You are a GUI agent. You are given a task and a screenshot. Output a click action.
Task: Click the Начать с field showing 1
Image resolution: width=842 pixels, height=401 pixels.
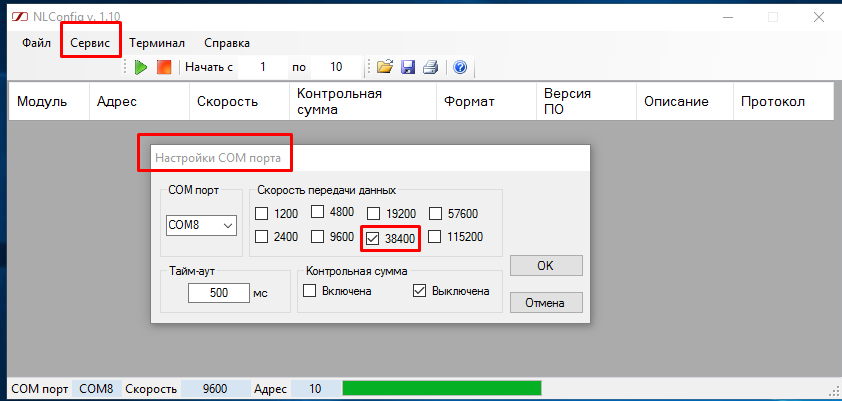[x=263, y=67]
